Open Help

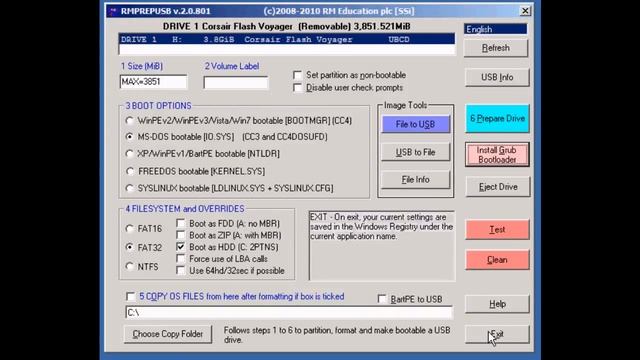coord(497,304)
